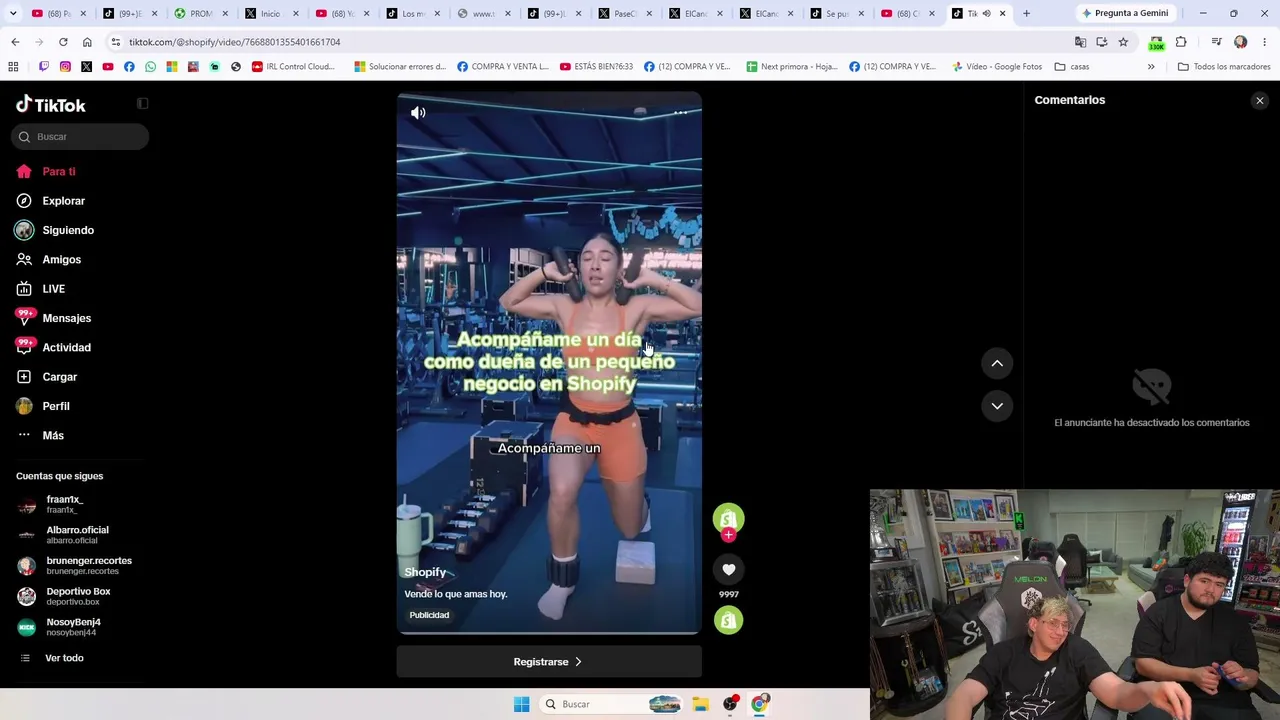View site information icon in the address bar
1280x720 pixels.
116,42
